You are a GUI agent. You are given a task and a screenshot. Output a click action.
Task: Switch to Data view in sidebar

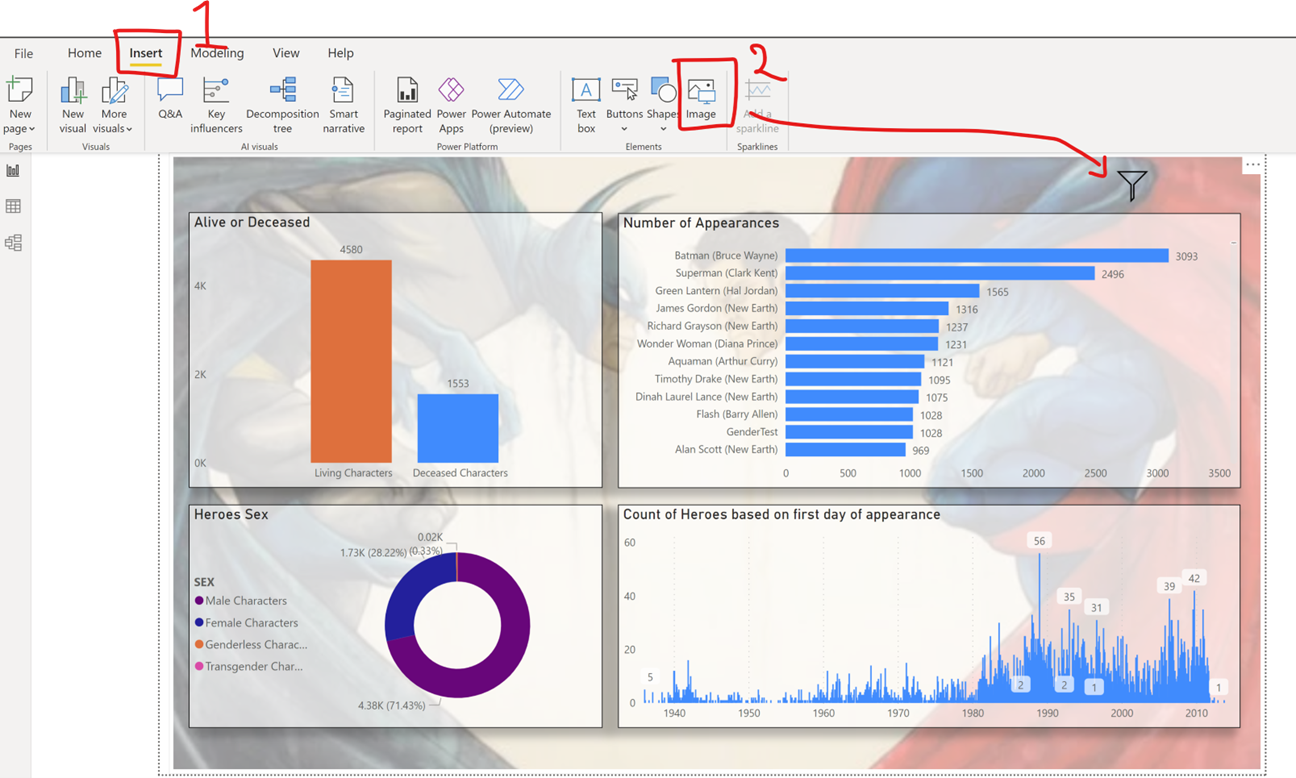[x=13, y=206]
